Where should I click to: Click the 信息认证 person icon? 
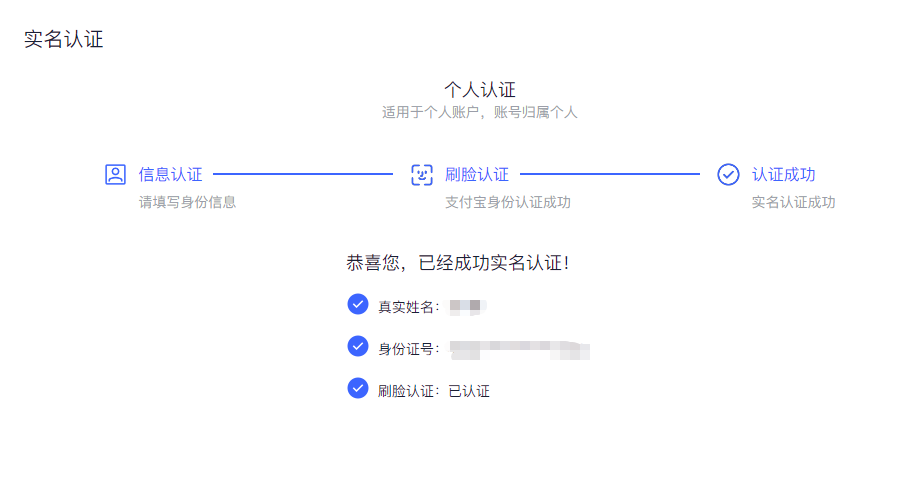tap(115, 174)
